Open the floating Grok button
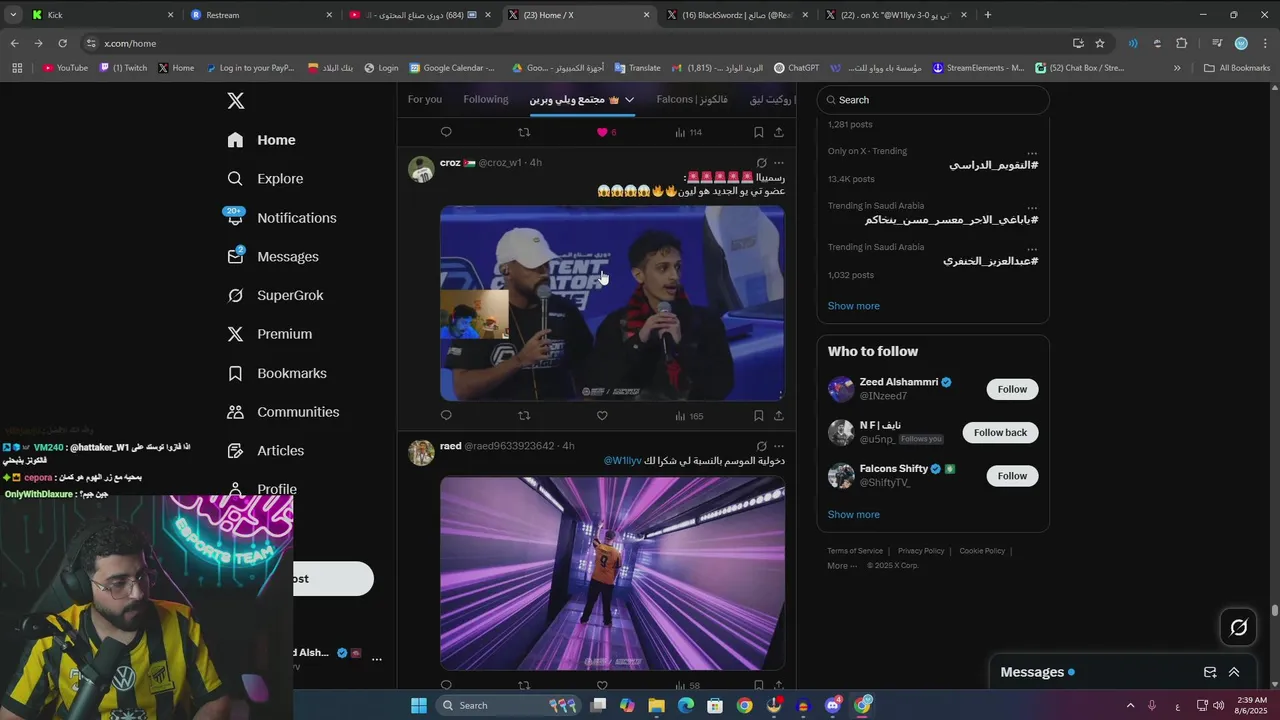 (1238, 627)
